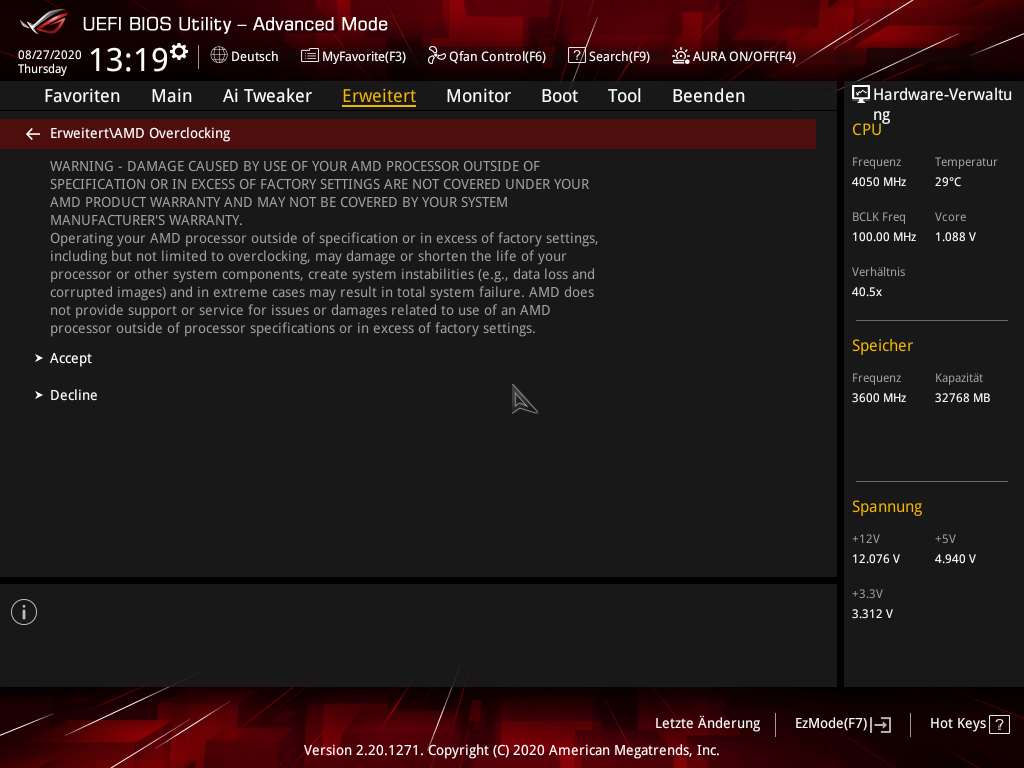
Task: Open the Ai Tweaker tab
Action: click(x=267, y=96)
